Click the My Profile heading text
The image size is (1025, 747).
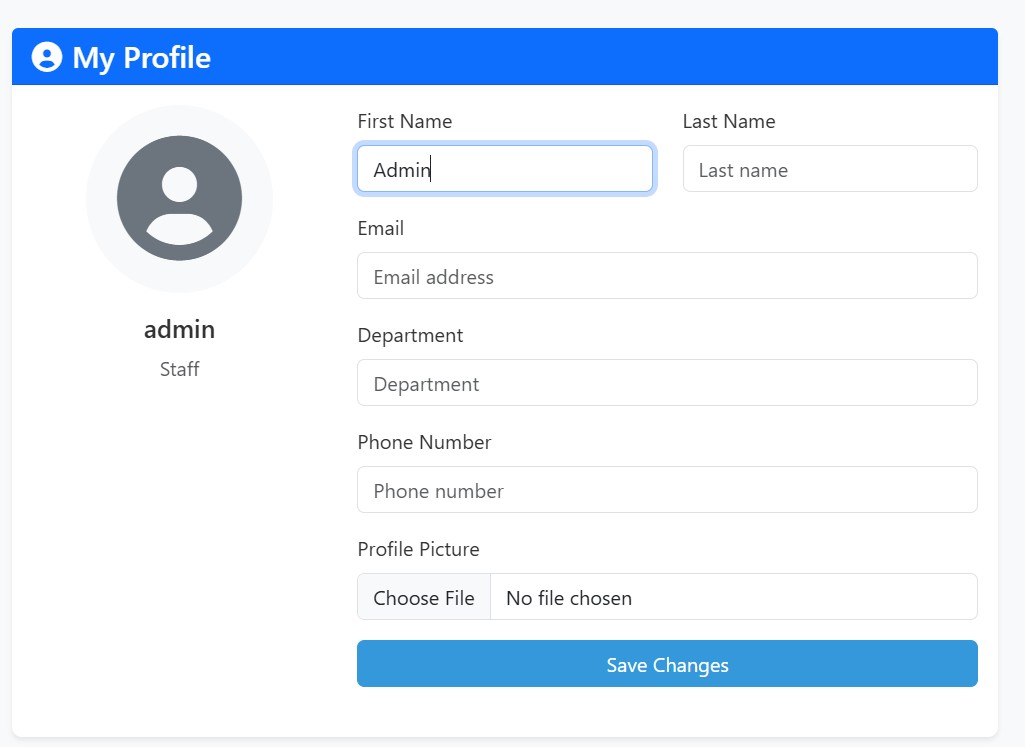coord(141,58)
